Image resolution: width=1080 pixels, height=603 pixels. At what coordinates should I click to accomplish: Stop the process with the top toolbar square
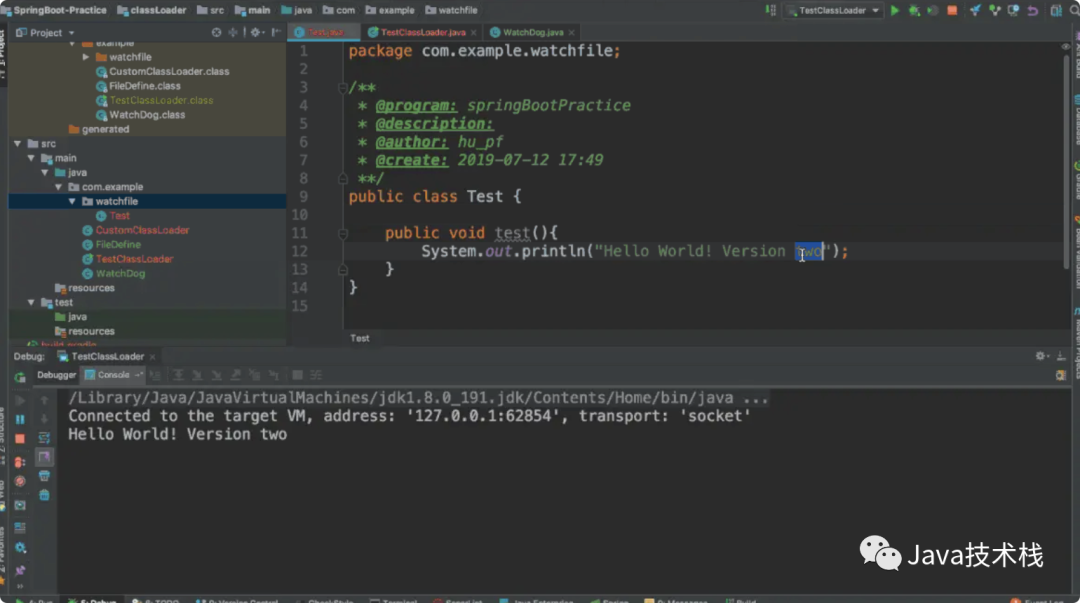tap(952, 10)
